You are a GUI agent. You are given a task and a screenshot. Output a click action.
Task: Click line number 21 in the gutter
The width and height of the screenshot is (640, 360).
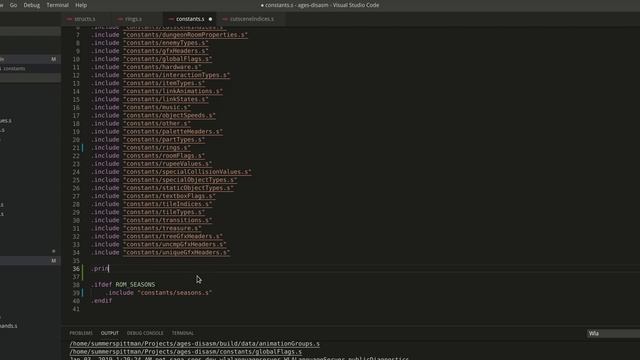(x=76, y=148)
